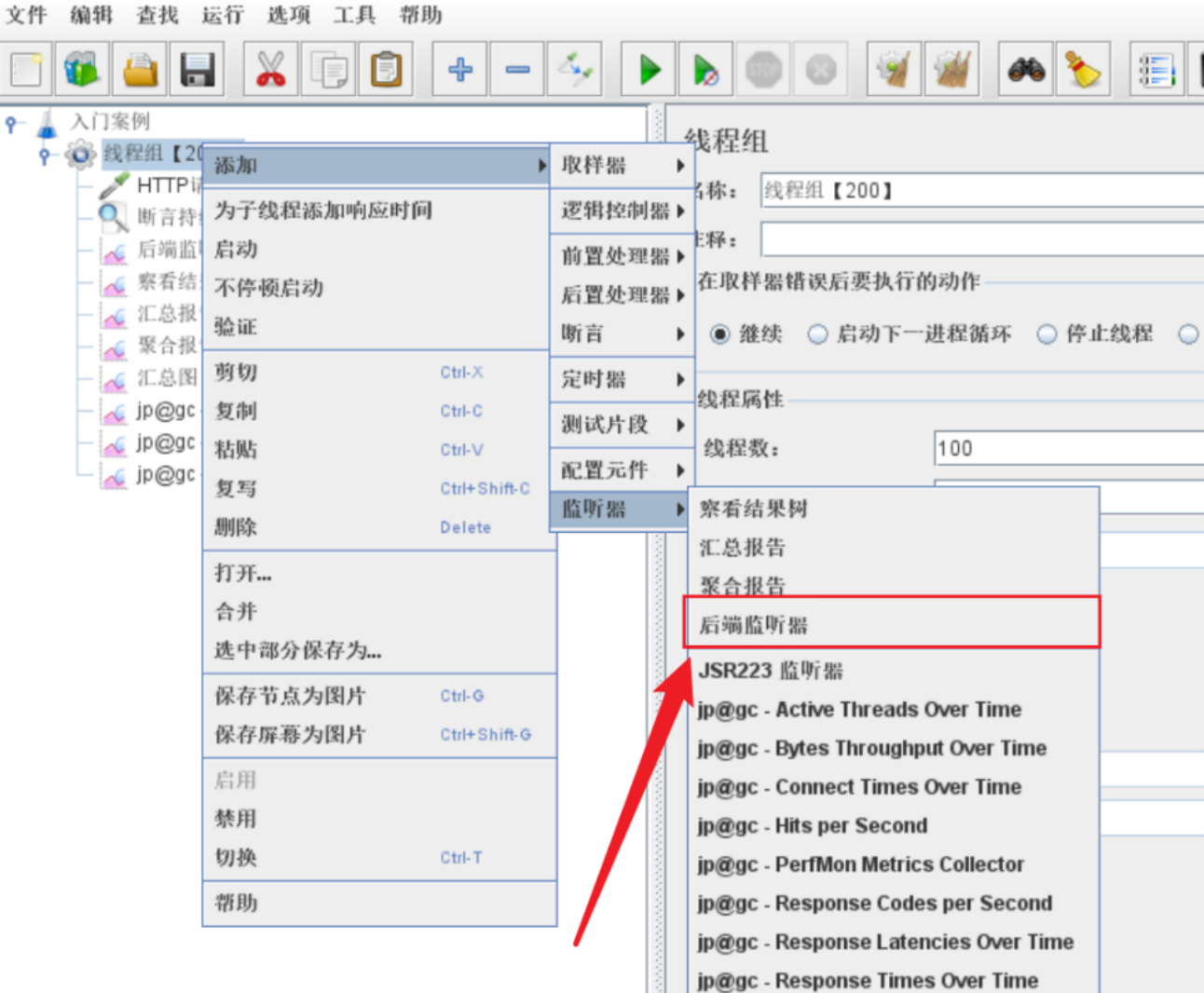1204x993 pixels.
Task: Select the 察看结果 listener tree item
Action: pyautogui.click(x=168, y=281)
